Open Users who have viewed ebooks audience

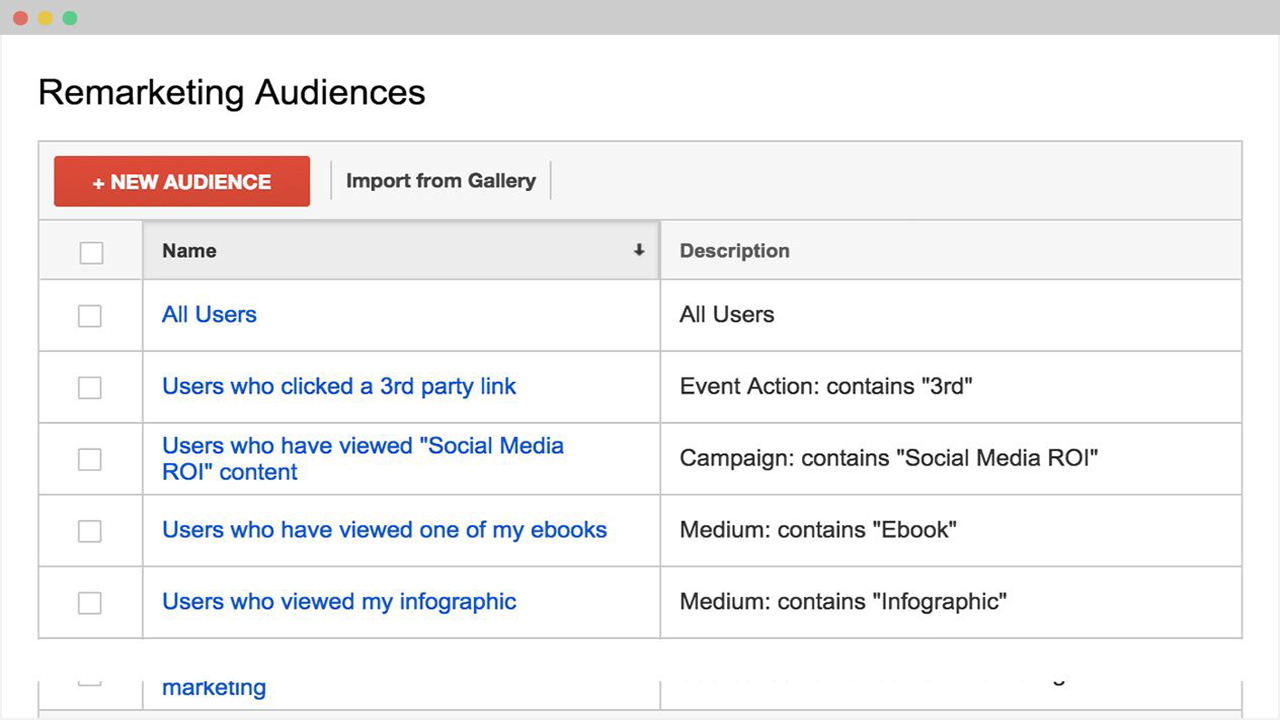coord(384,531)
